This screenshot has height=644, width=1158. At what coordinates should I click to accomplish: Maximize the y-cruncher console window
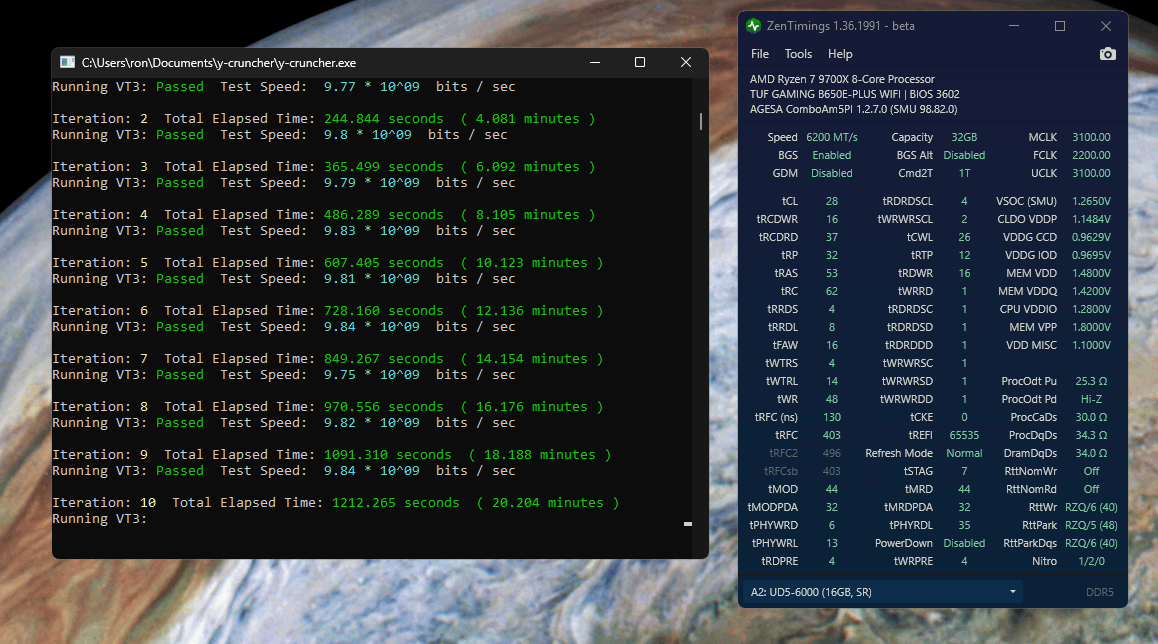coord(640,62)
